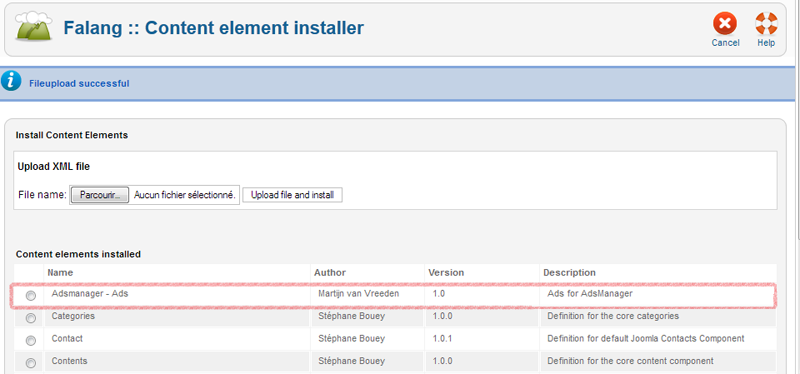Select the Adsmanager - Ads radio button

coord(31,296)
